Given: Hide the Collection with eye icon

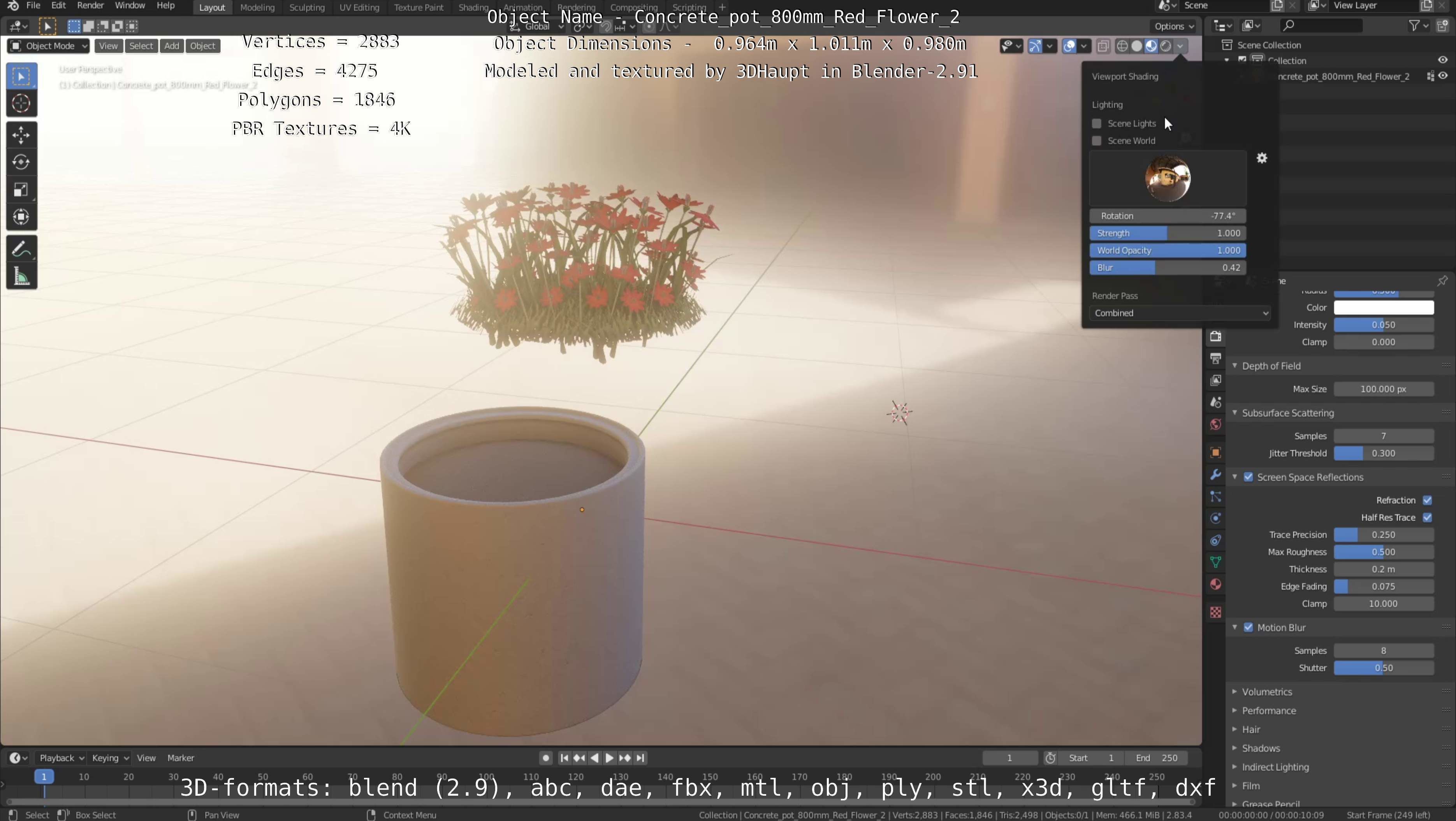Looking at the screenshot, I should [x=1443, y=60].
